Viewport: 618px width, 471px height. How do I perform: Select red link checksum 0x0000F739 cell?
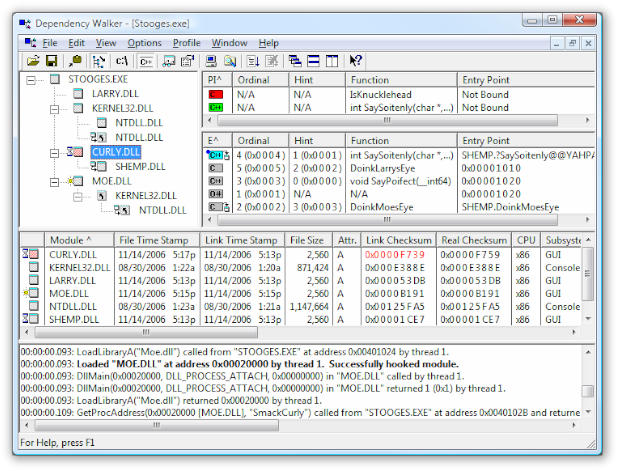[395, 255]
